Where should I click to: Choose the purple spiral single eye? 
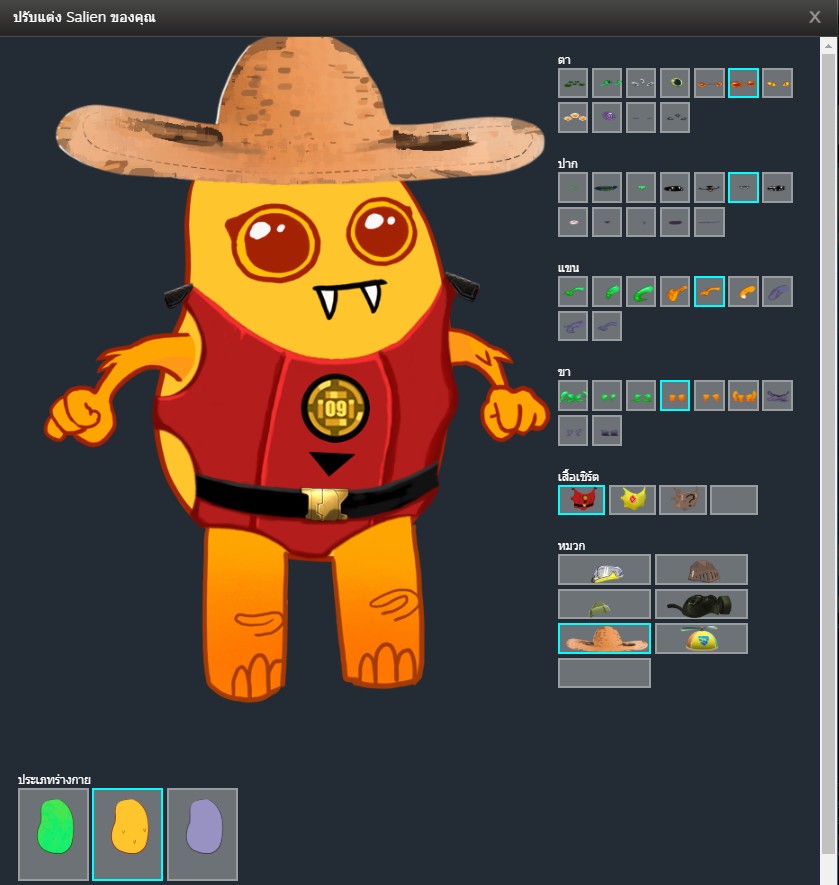[x=607, y=118]
